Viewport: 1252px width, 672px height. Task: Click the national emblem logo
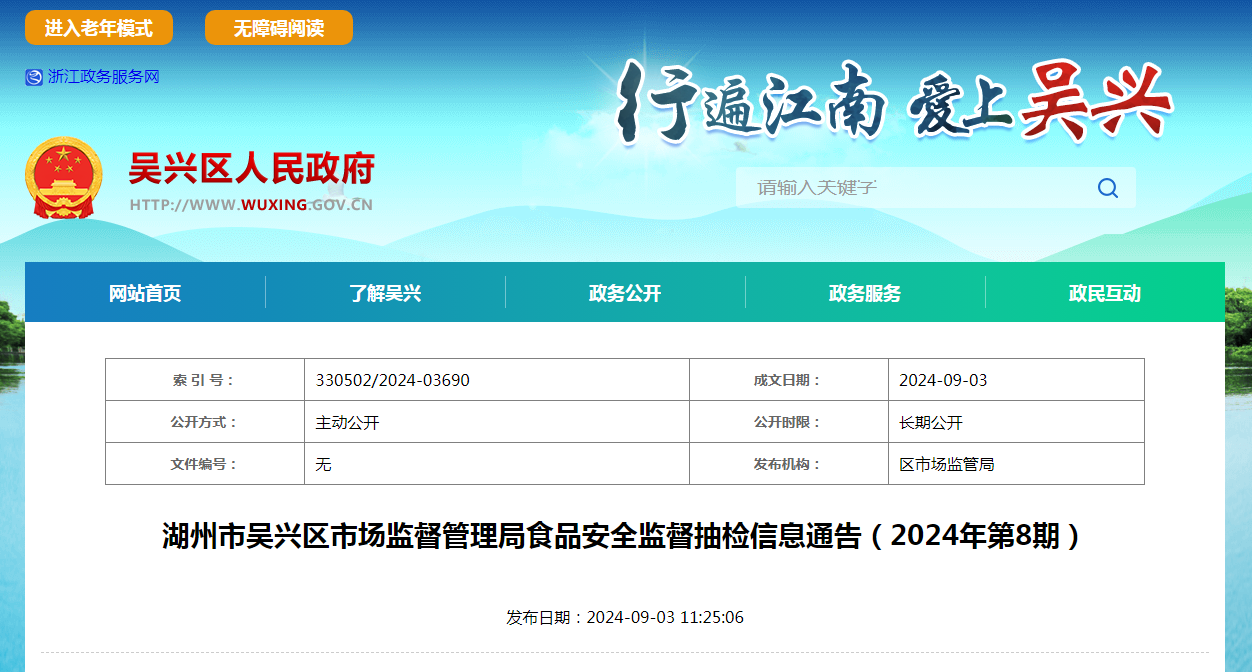(63, 179)
